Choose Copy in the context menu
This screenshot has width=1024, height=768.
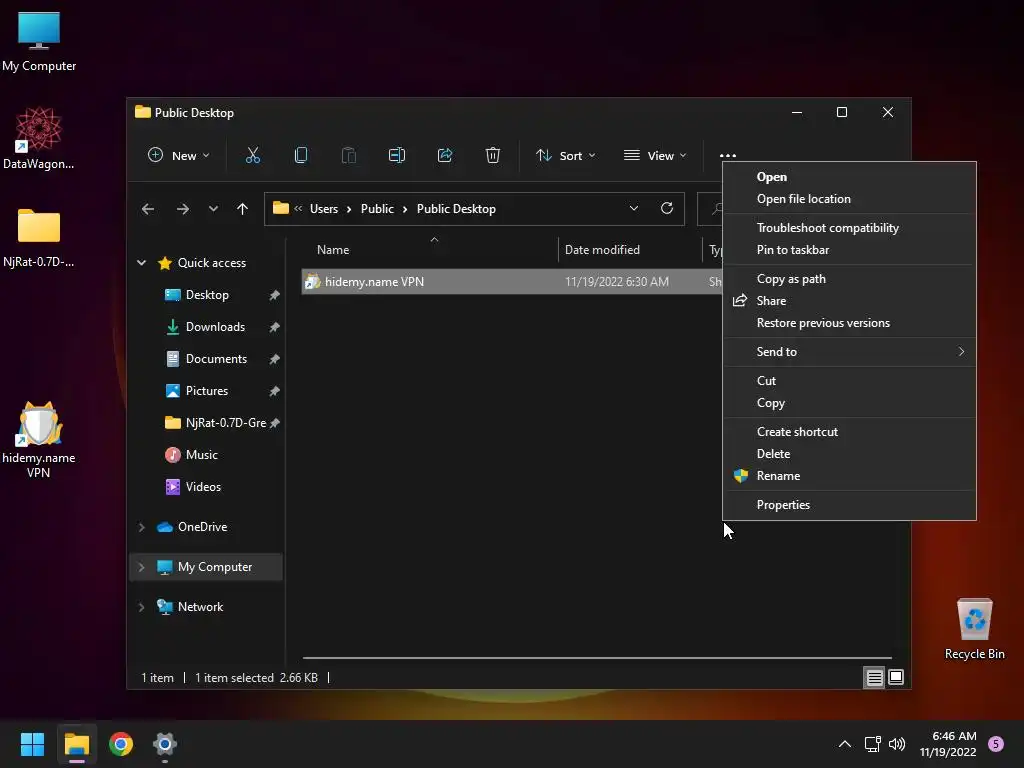pos(849,403)
